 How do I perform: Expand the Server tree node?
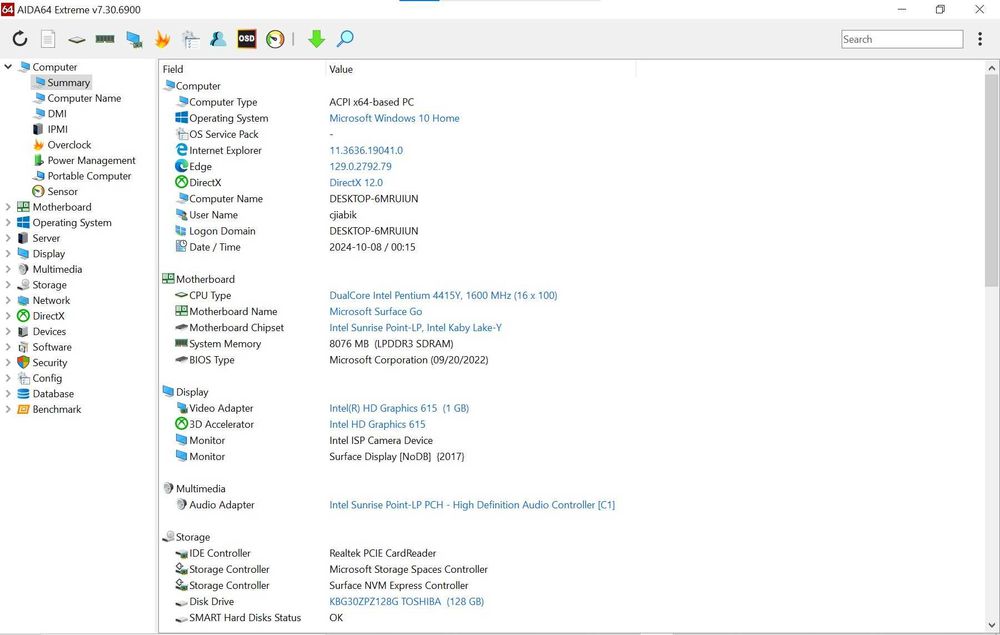[8, 238]
